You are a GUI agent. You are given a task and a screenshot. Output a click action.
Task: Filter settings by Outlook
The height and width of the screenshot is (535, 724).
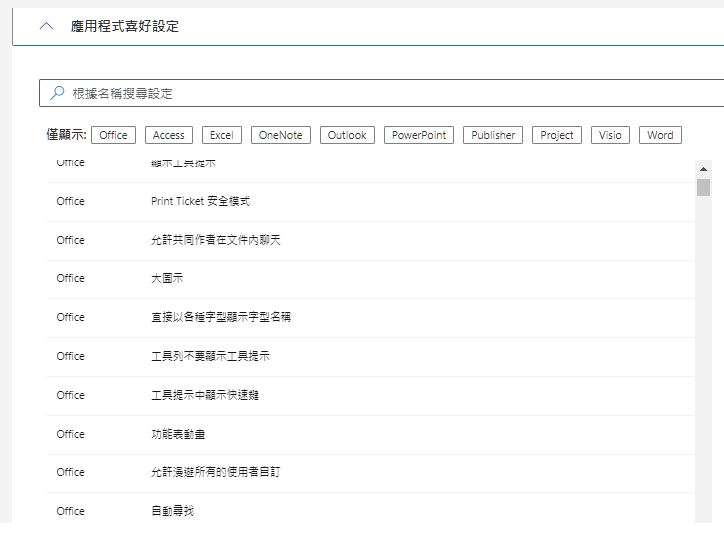(347, 135)
